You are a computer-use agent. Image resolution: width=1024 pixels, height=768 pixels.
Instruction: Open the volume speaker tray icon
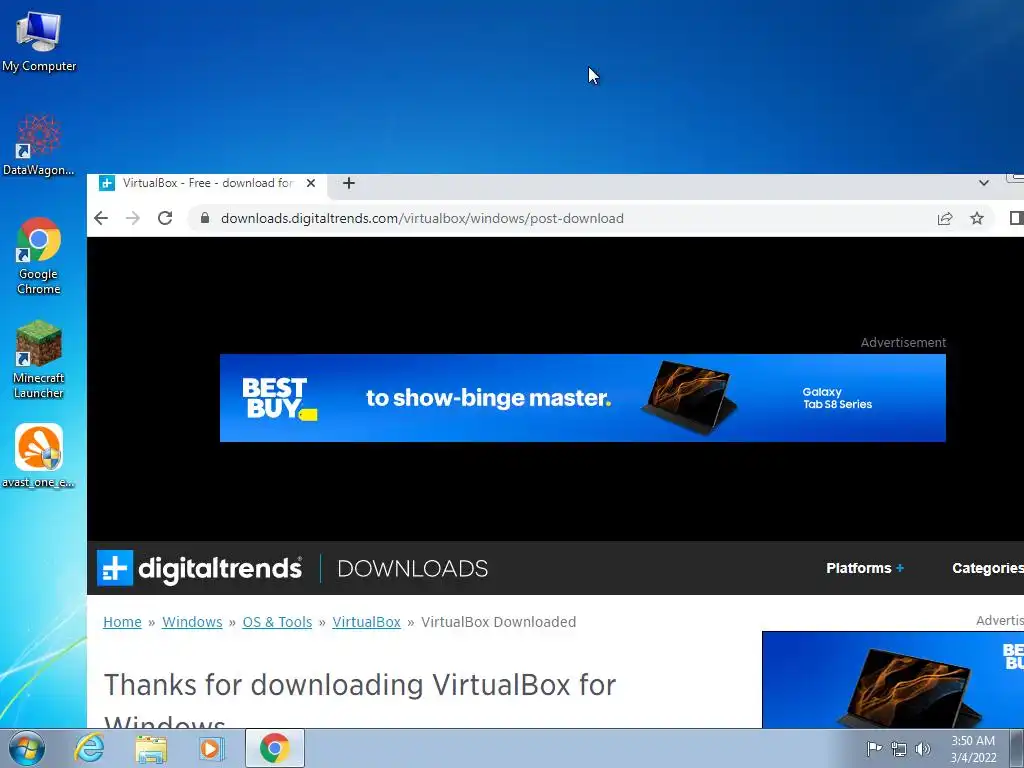[x=922, y=749]
